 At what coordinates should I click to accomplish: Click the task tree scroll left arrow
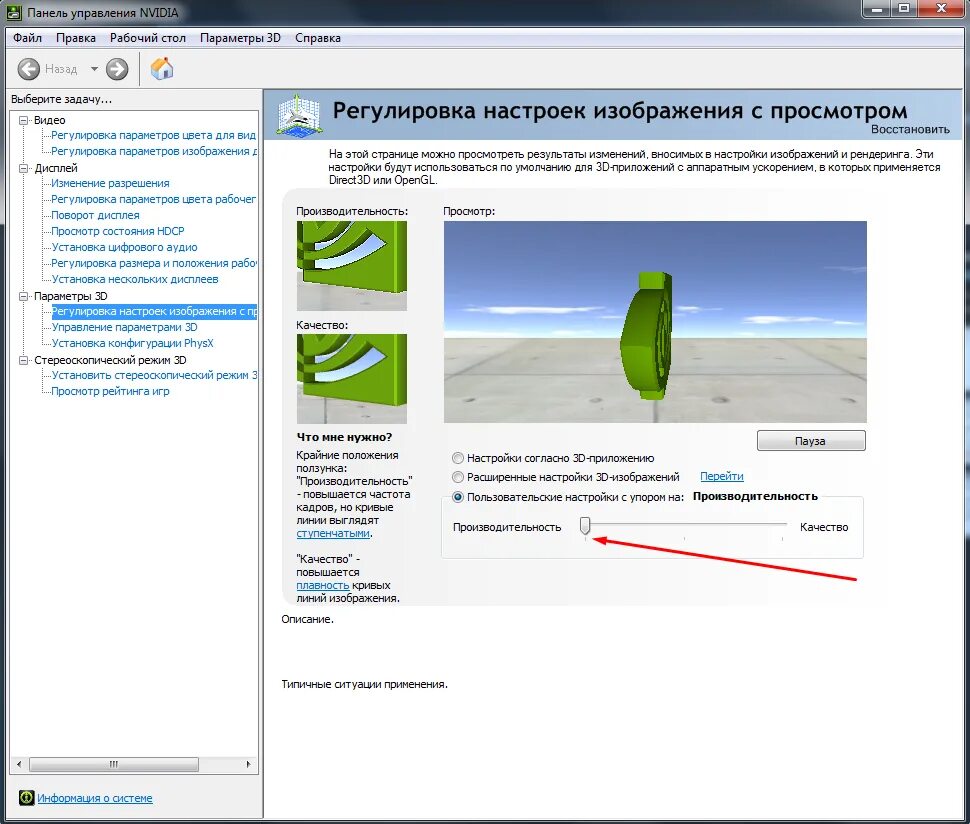(19, 764)
